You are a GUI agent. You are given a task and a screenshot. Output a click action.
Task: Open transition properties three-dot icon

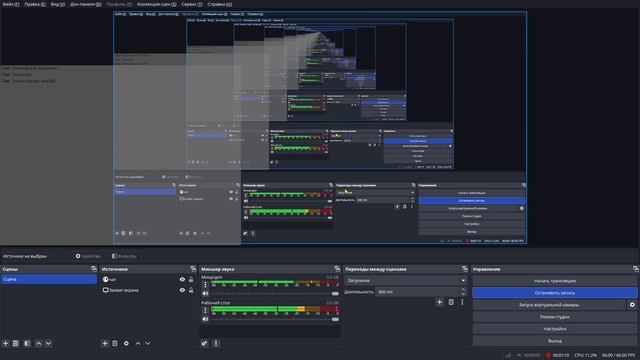(462, 302)
